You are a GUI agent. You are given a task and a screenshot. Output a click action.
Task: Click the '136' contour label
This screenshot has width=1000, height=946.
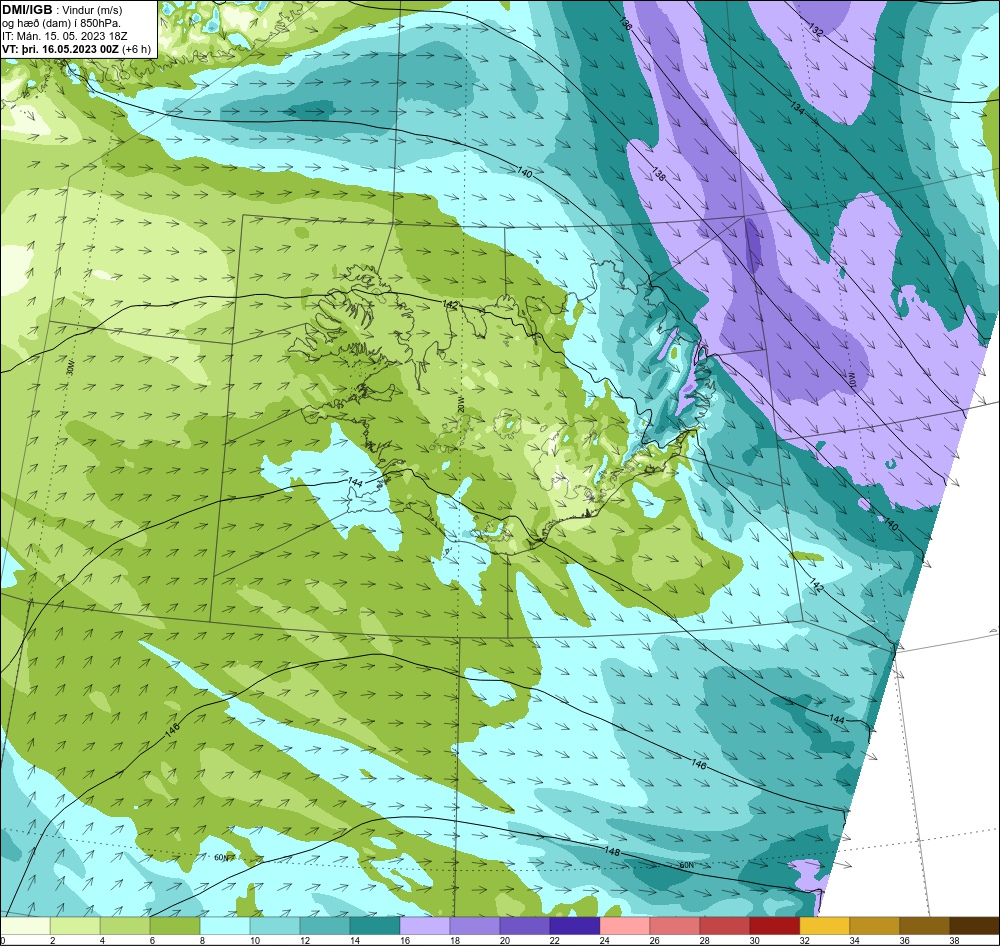(x=624, y=24)
